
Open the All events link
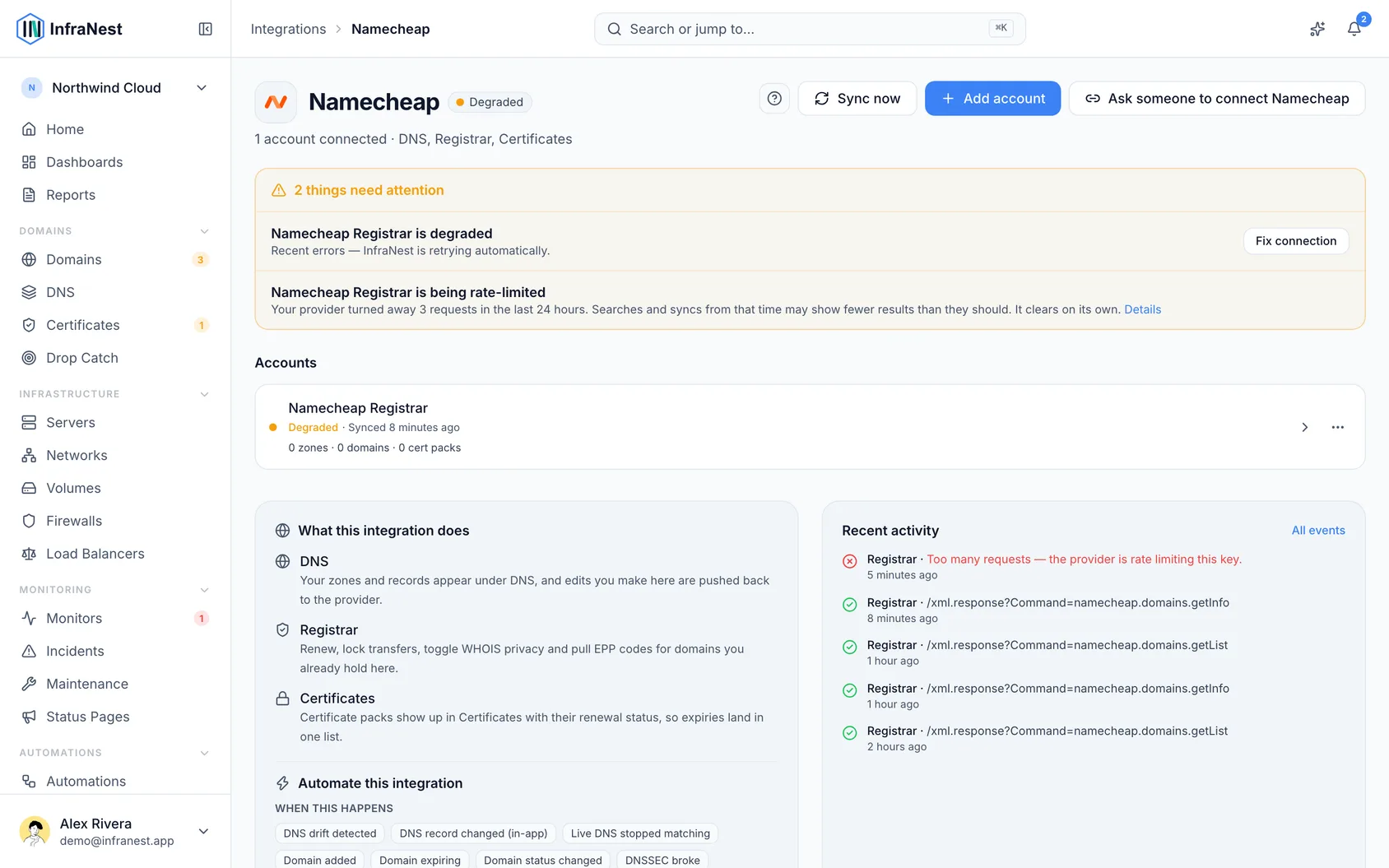(x=1318, y=531)
